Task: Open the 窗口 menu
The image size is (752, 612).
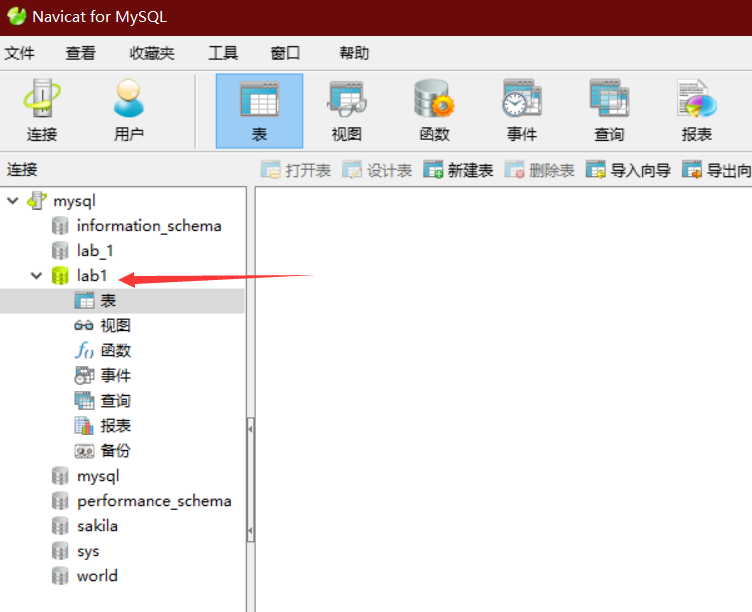Action: pos(285,53)
